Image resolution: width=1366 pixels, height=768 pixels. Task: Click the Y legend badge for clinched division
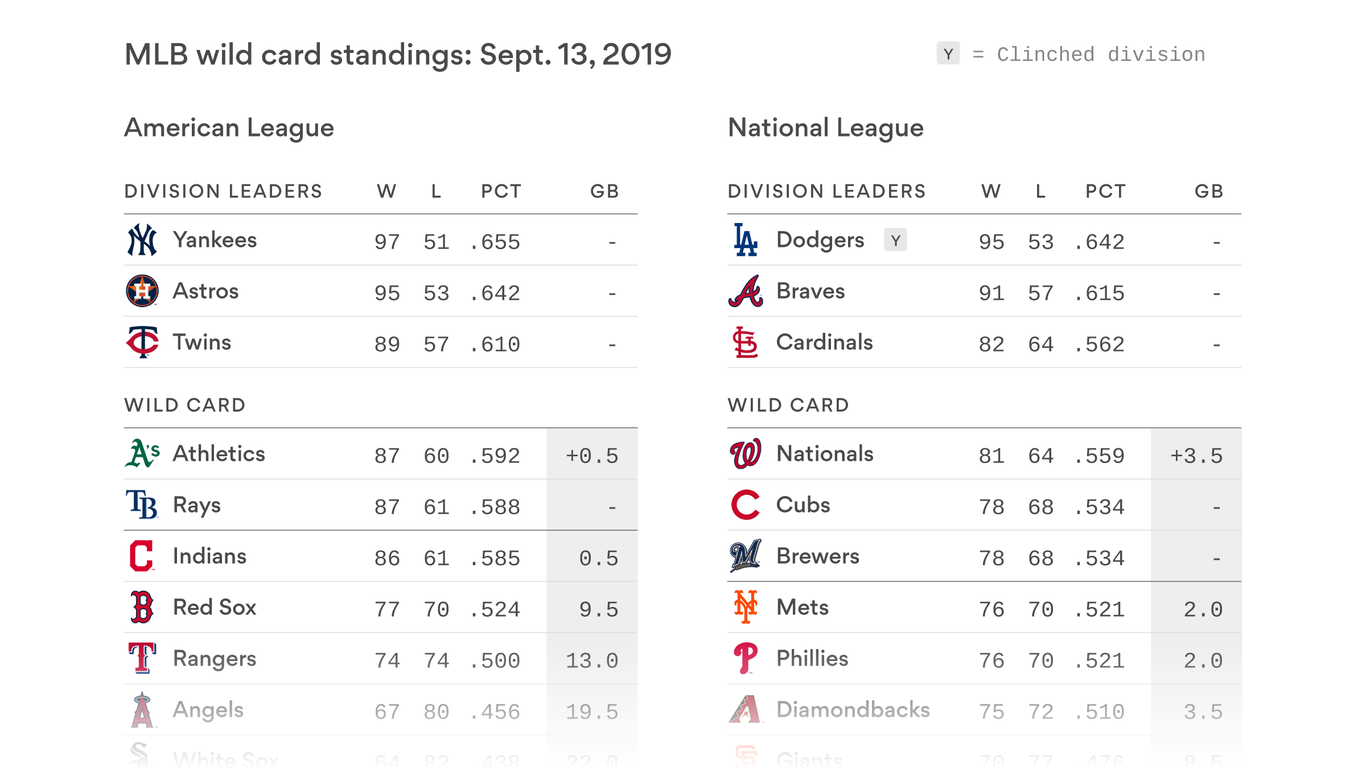pos(948,54)
